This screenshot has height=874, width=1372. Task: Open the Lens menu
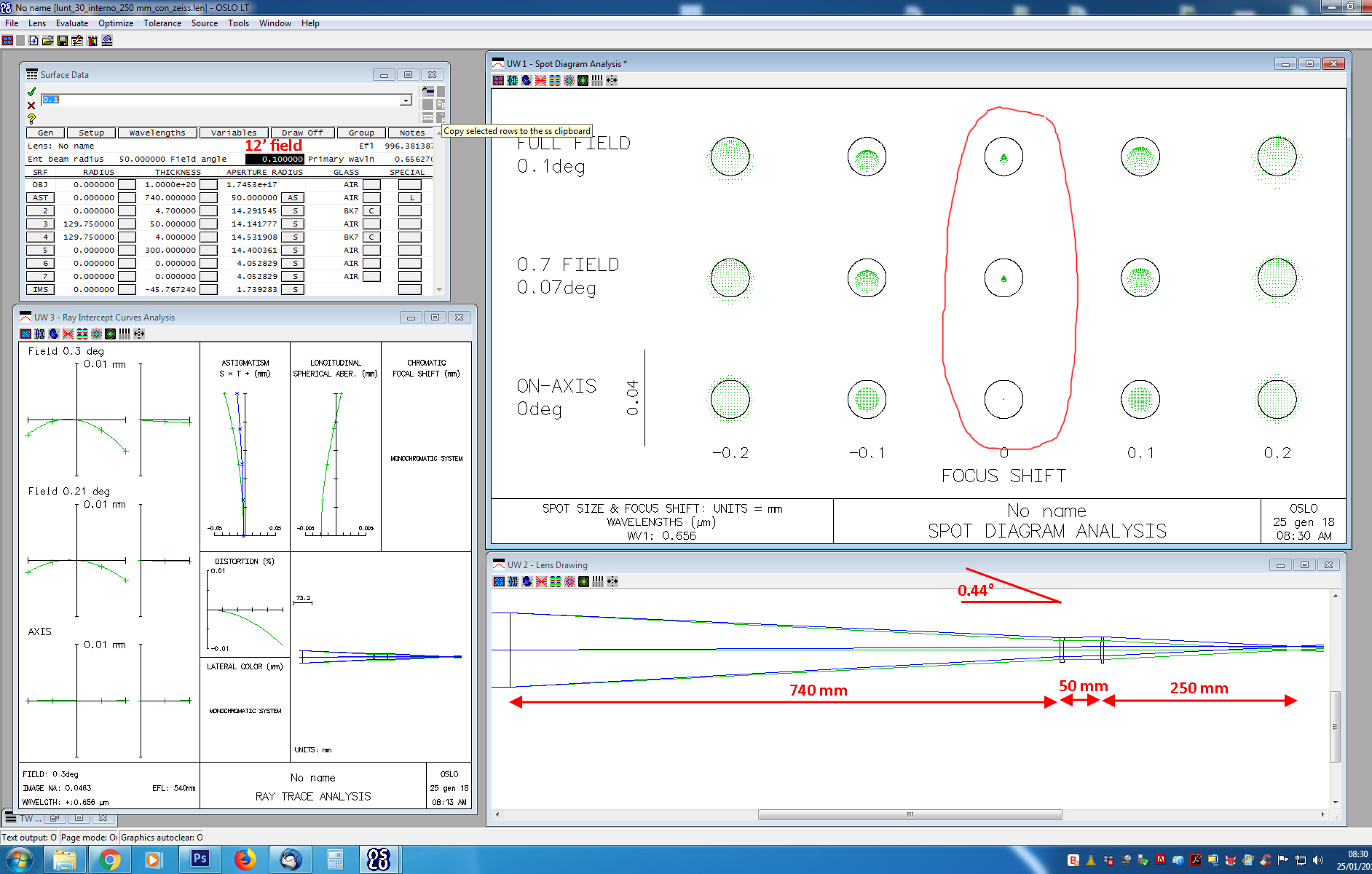coord(37,23)
